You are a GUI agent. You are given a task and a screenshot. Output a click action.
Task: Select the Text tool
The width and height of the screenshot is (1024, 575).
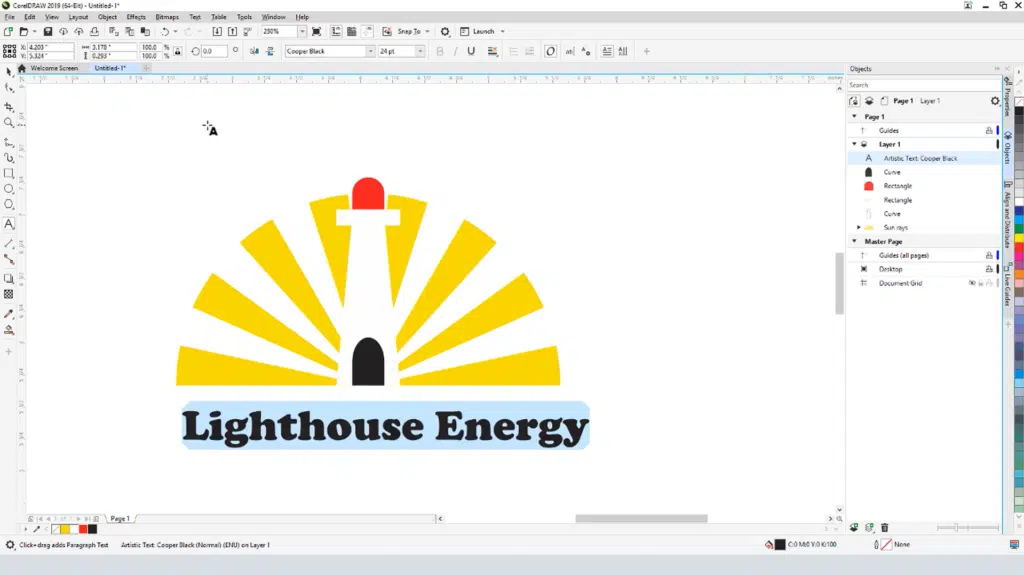pyautogui.click(x=8, y=224)
